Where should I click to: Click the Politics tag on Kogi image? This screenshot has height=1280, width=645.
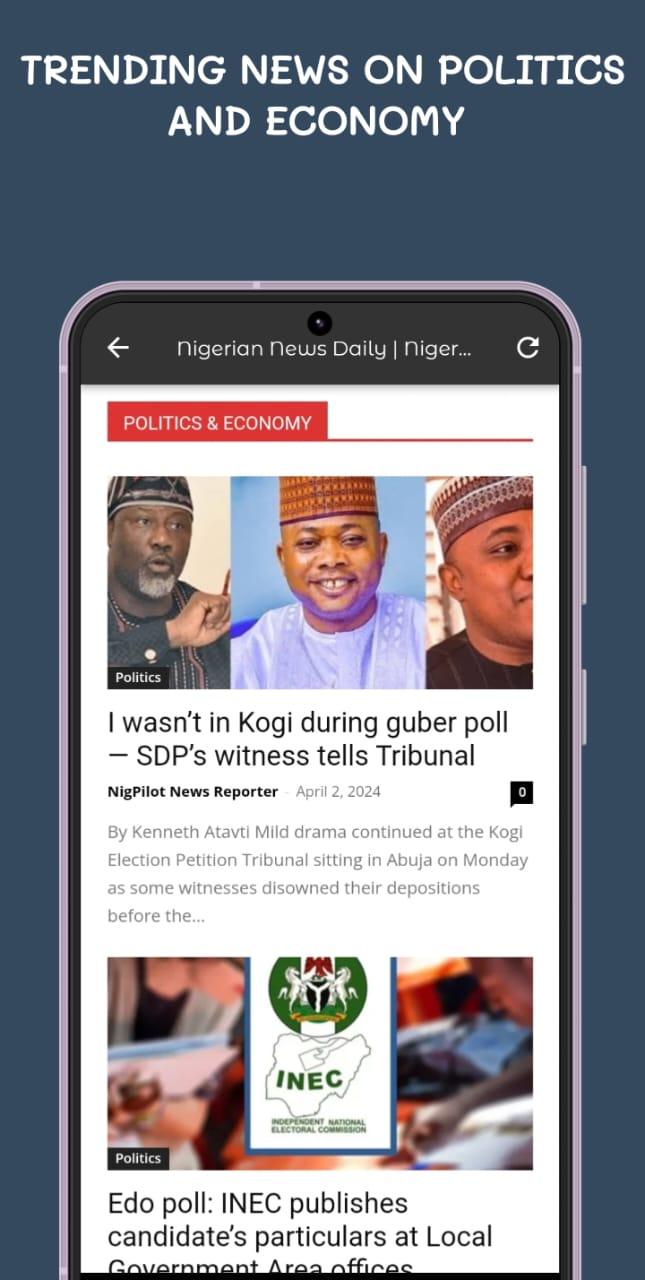(138, 677)
